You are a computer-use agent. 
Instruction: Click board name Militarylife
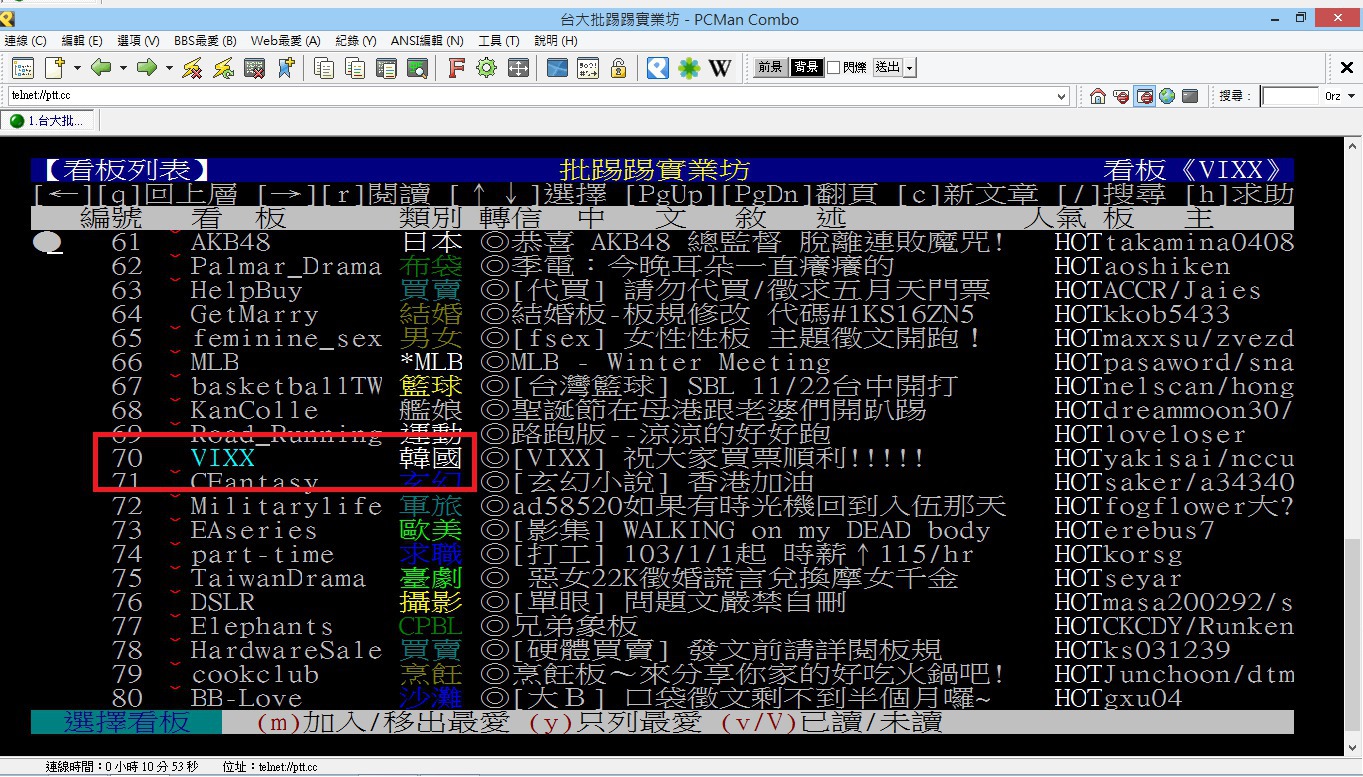(x=286, y=507)
